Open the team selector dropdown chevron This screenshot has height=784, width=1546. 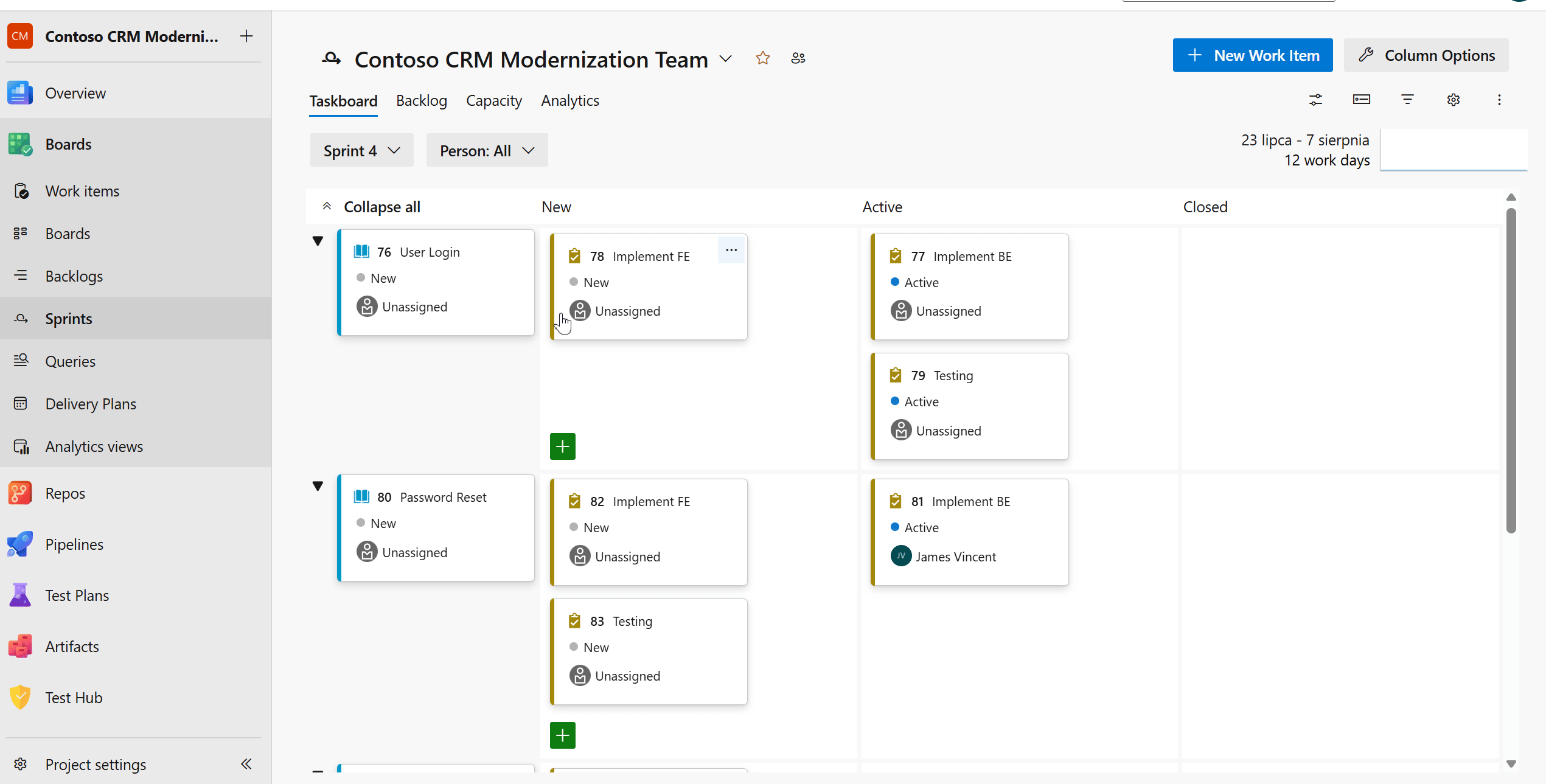click(x=725, y=59)
